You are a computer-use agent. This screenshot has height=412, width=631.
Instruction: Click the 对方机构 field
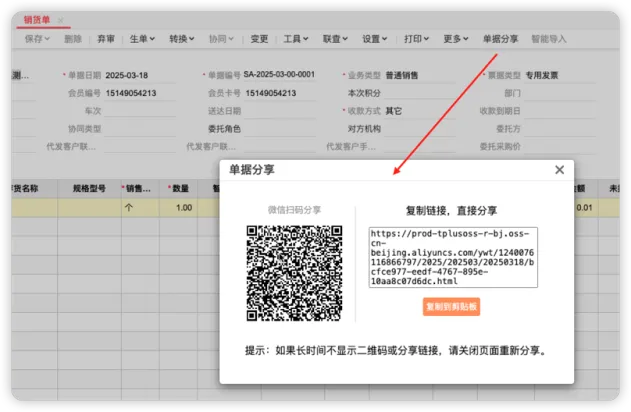tap(420, 129)
